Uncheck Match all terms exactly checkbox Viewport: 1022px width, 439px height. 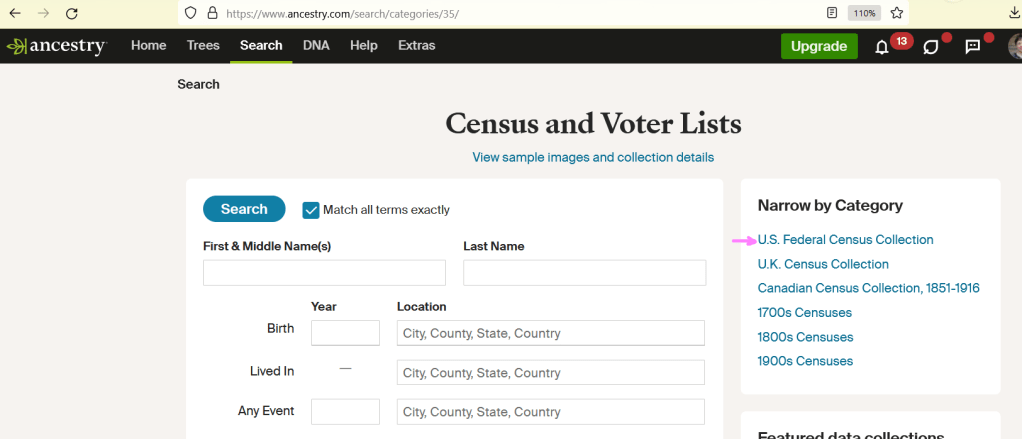tap(311, 209)
